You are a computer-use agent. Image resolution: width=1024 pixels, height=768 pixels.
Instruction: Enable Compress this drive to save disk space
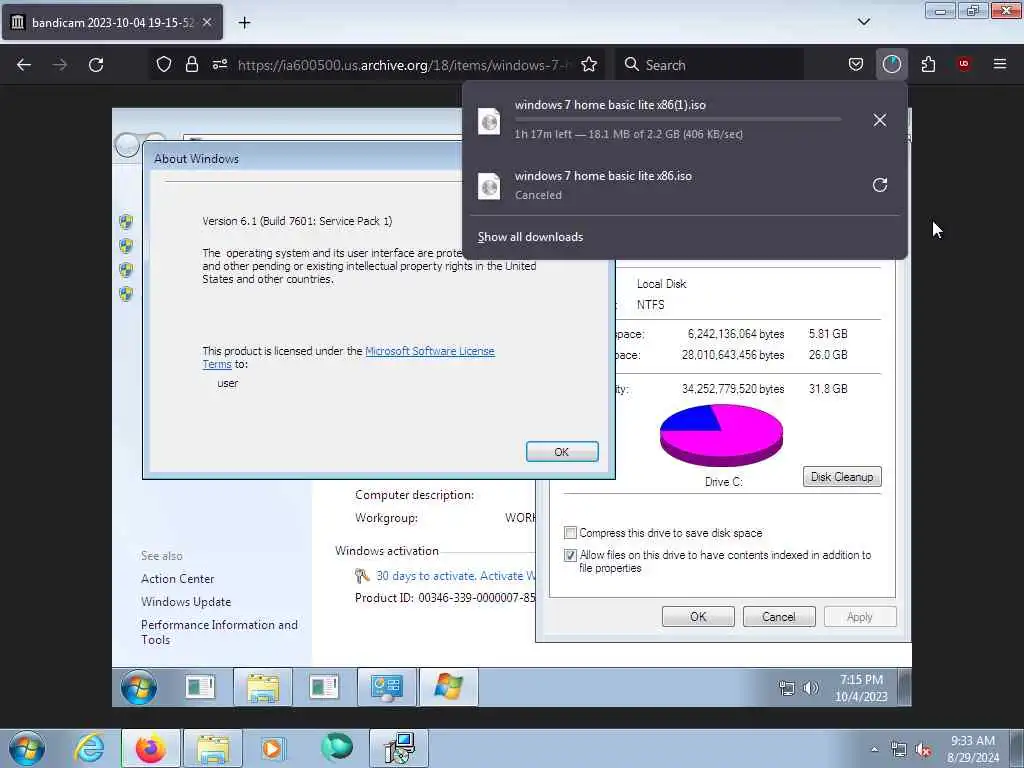point(570,533)
